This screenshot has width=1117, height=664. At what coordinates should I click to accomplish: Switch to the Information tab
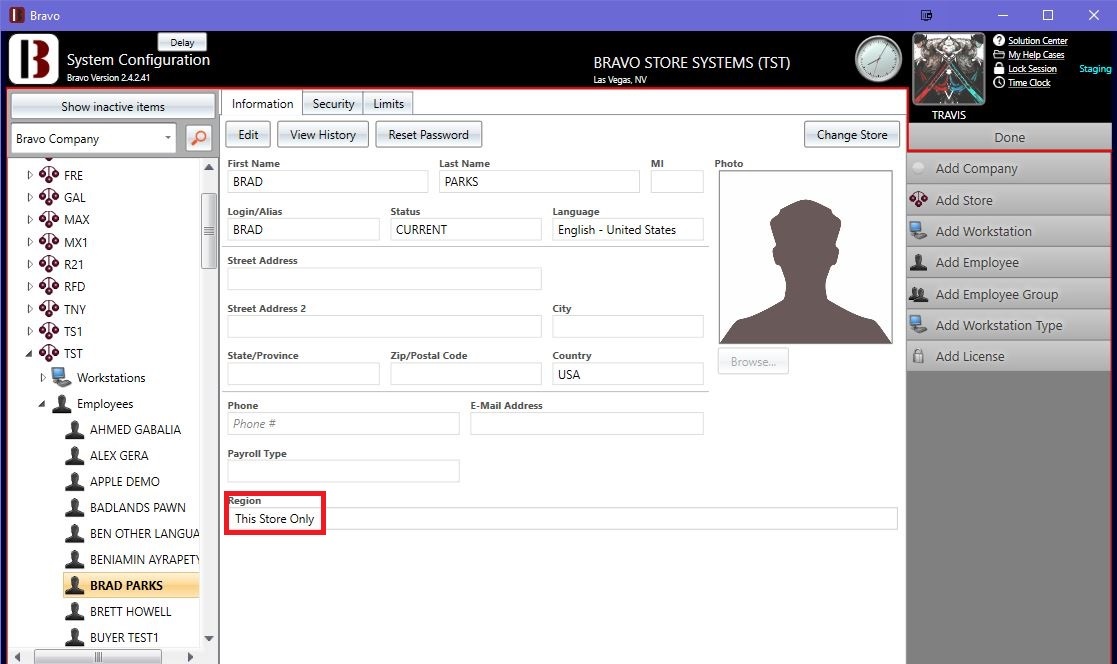click(x=262, y=103)
